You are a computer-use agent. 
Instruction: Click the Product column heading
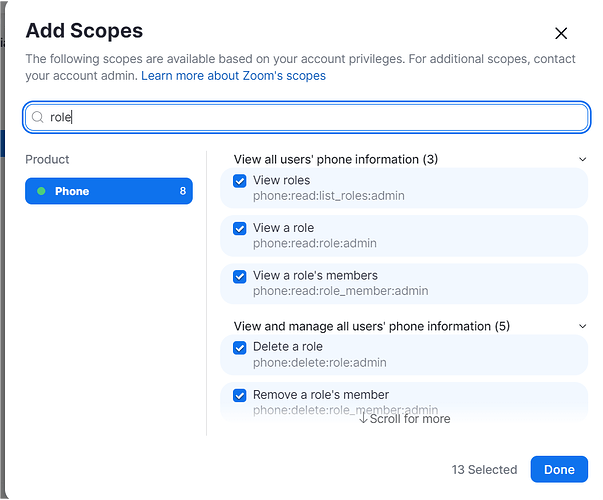47,159
